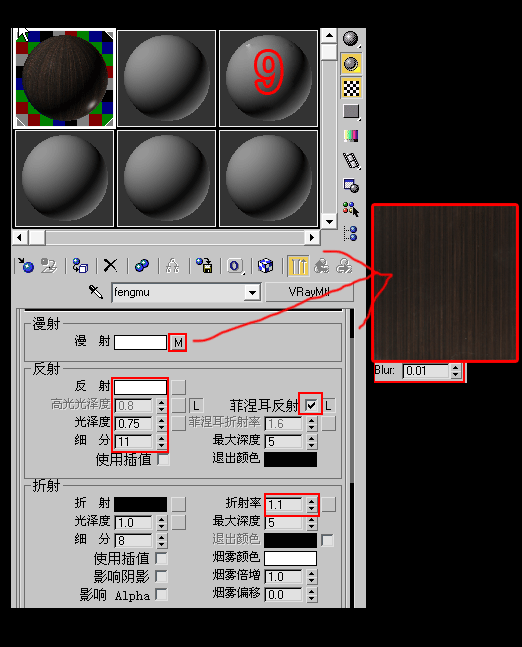Toggle the checkered Background icon
The image size is (522, 647).
(x=351, y=88)
